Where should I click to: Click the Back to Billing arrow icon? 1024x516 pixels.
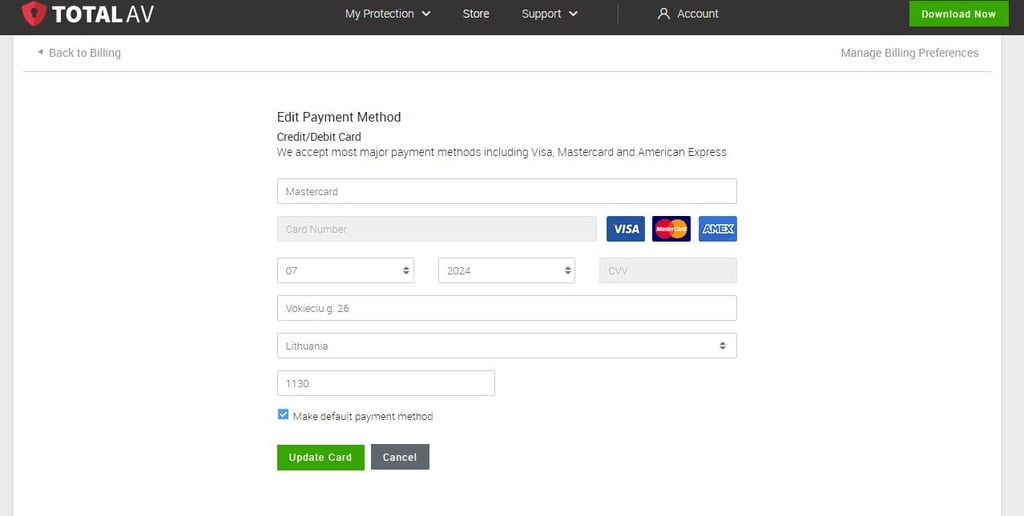[40, 52]
